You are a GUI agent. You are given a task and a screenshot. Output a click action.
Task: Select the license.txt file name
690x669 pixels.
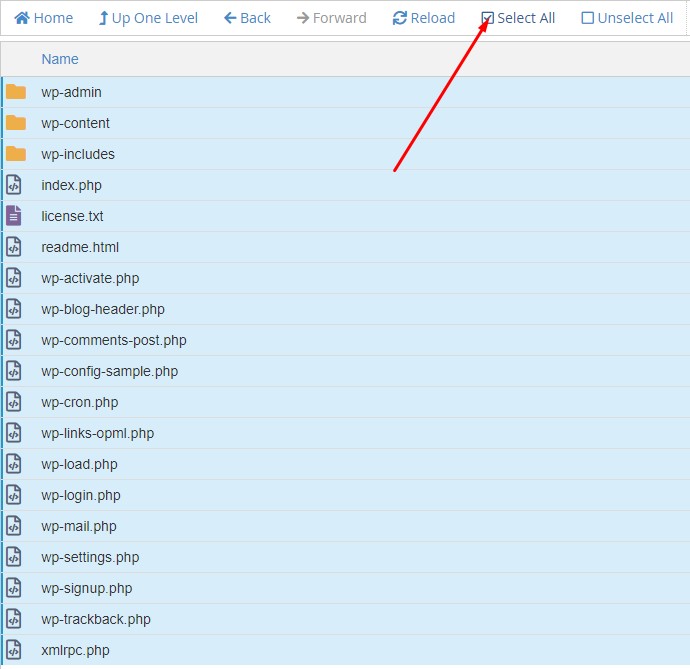tap(72, 216)
